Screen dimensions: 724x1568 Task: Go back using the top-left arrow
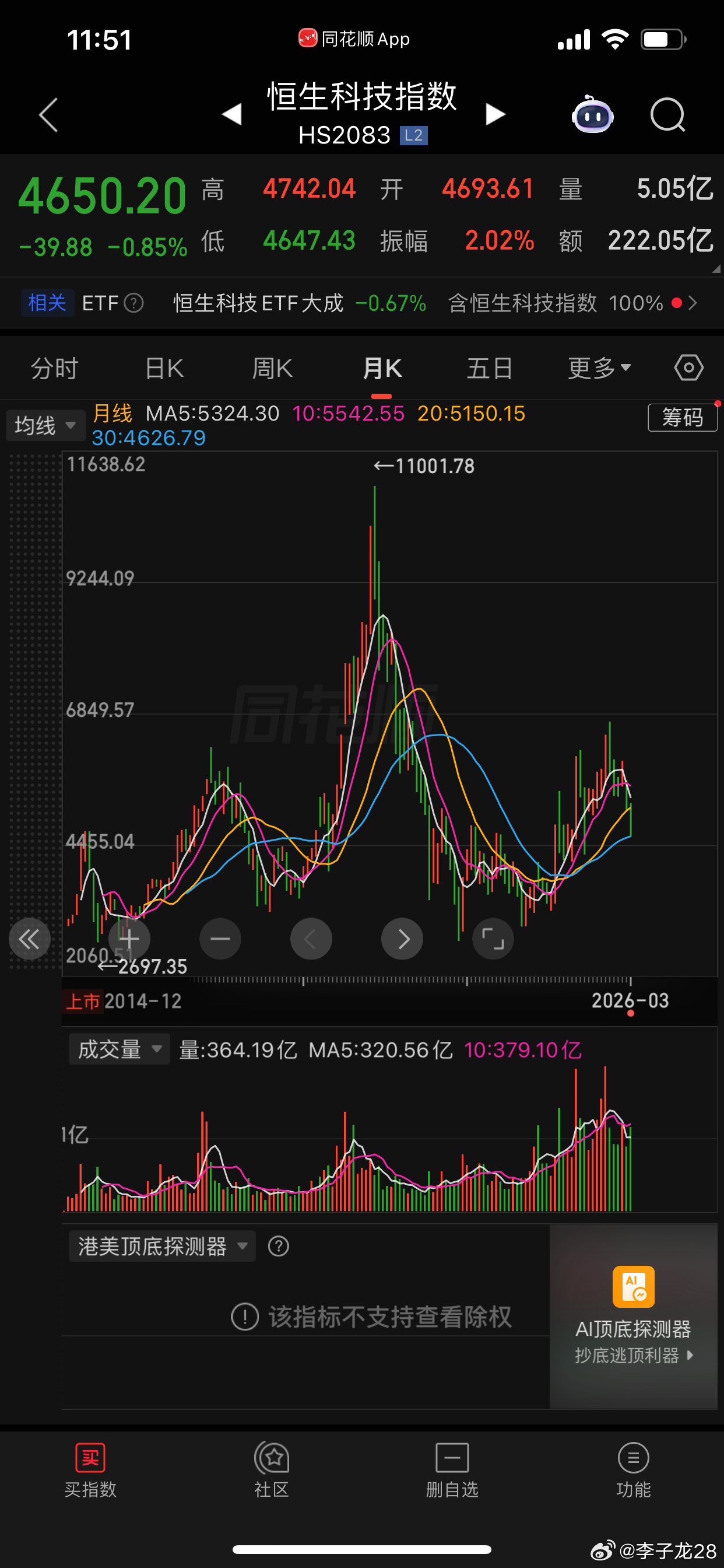tap(48, 114)
